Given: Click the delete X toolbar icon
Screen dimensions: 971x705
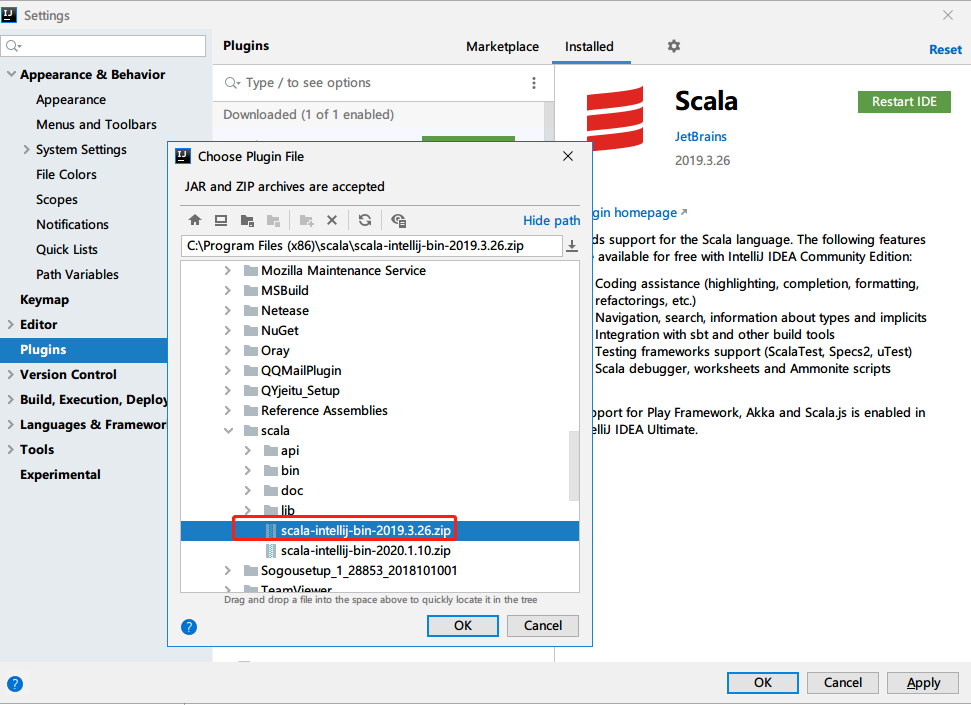Looking at the screenshot, I should [x=332, y=220].
